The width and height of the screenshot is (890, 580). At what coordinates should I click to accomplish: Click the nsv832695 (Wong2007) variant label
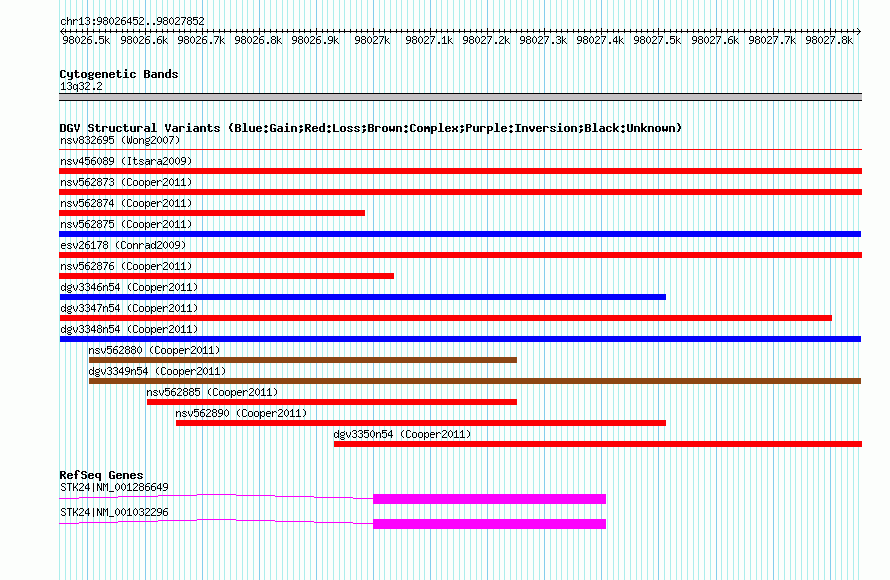coord(120,140)
